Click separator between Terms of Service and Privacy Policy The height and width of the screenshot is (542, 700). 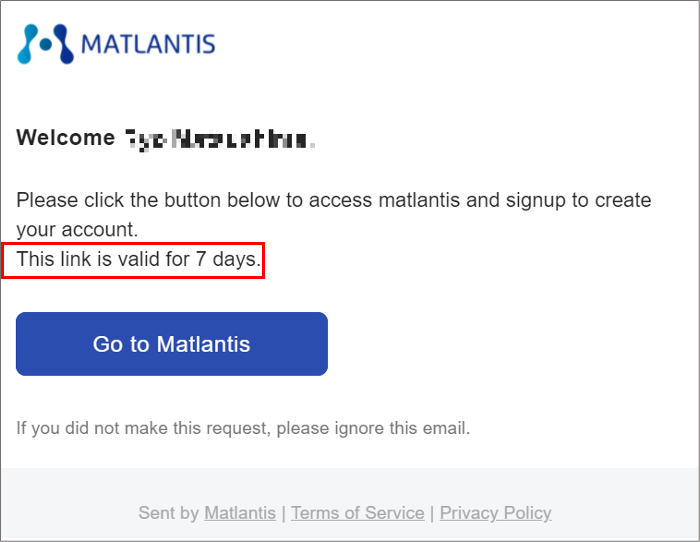[432, 513]
